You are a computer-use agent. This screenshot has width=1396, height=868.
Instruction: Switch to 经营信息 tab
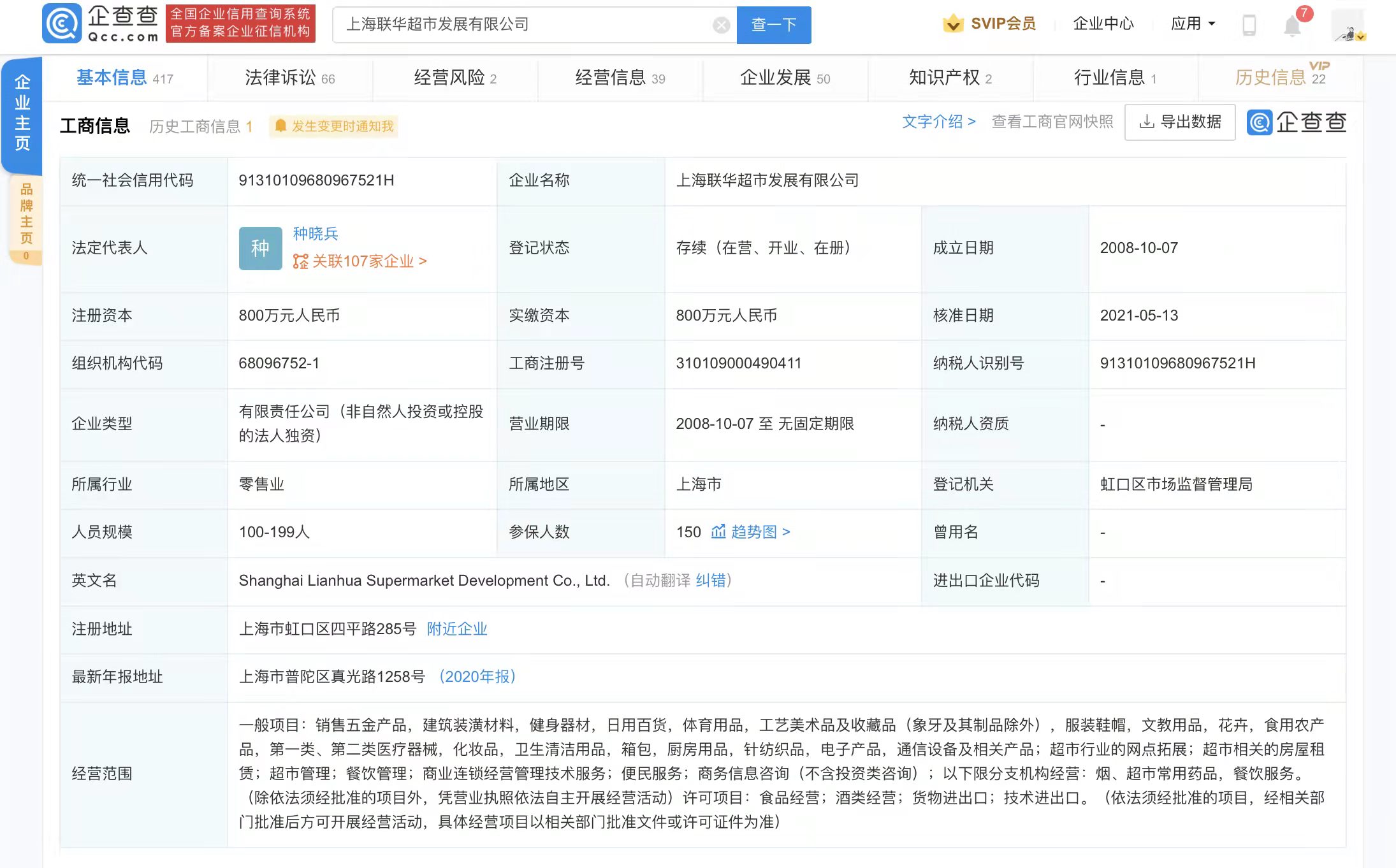[x=620, y=78]
